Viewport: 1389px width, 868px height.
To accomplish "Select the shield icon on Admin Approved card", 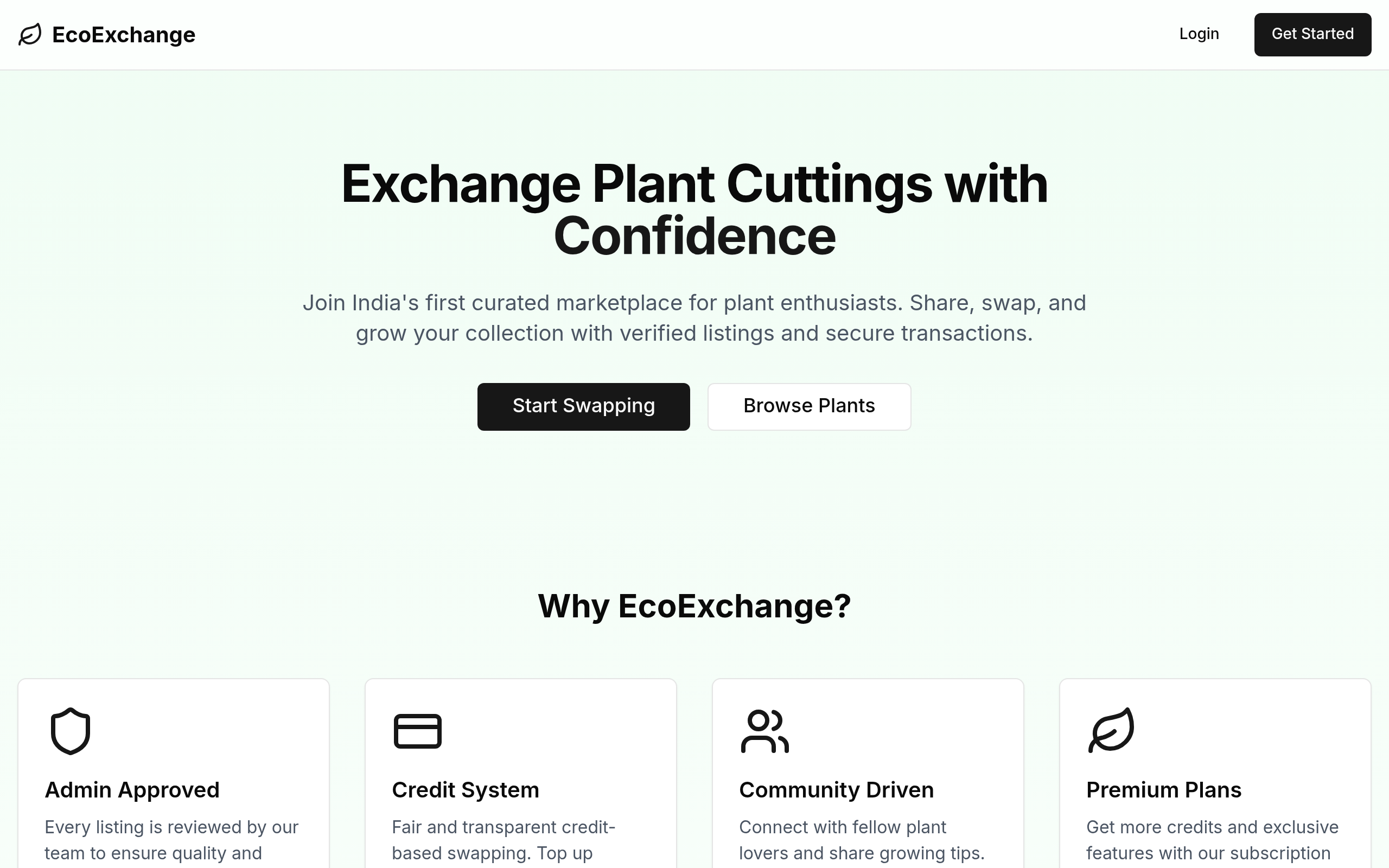I will click(x=69, y=730).
